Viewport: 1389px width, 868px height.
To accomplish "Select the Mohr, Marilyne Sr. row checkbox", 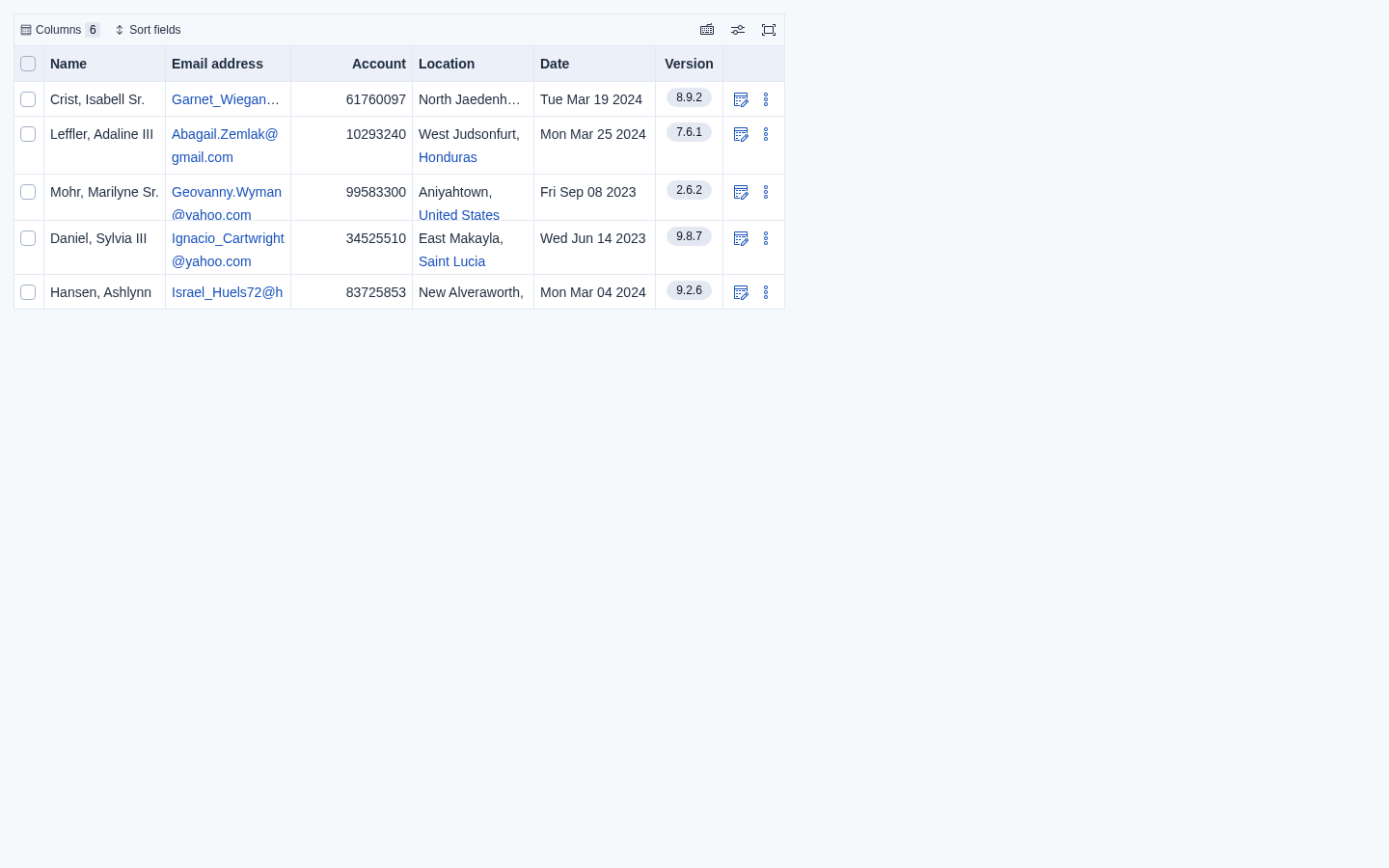I will click(28, 192).
